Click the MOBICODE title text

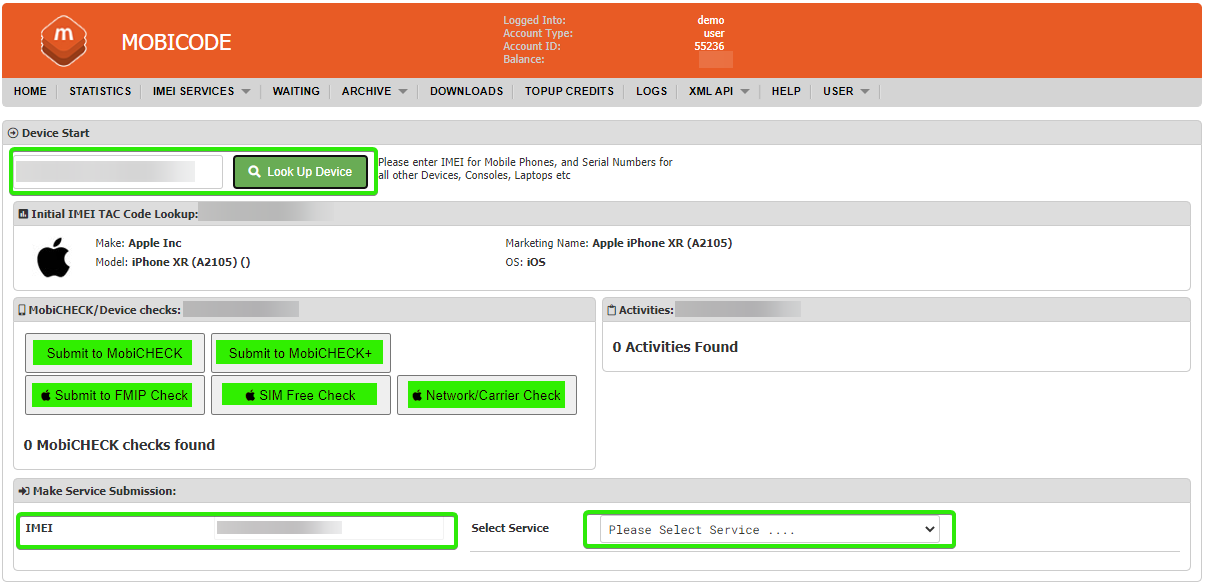(x=176, y=43)
